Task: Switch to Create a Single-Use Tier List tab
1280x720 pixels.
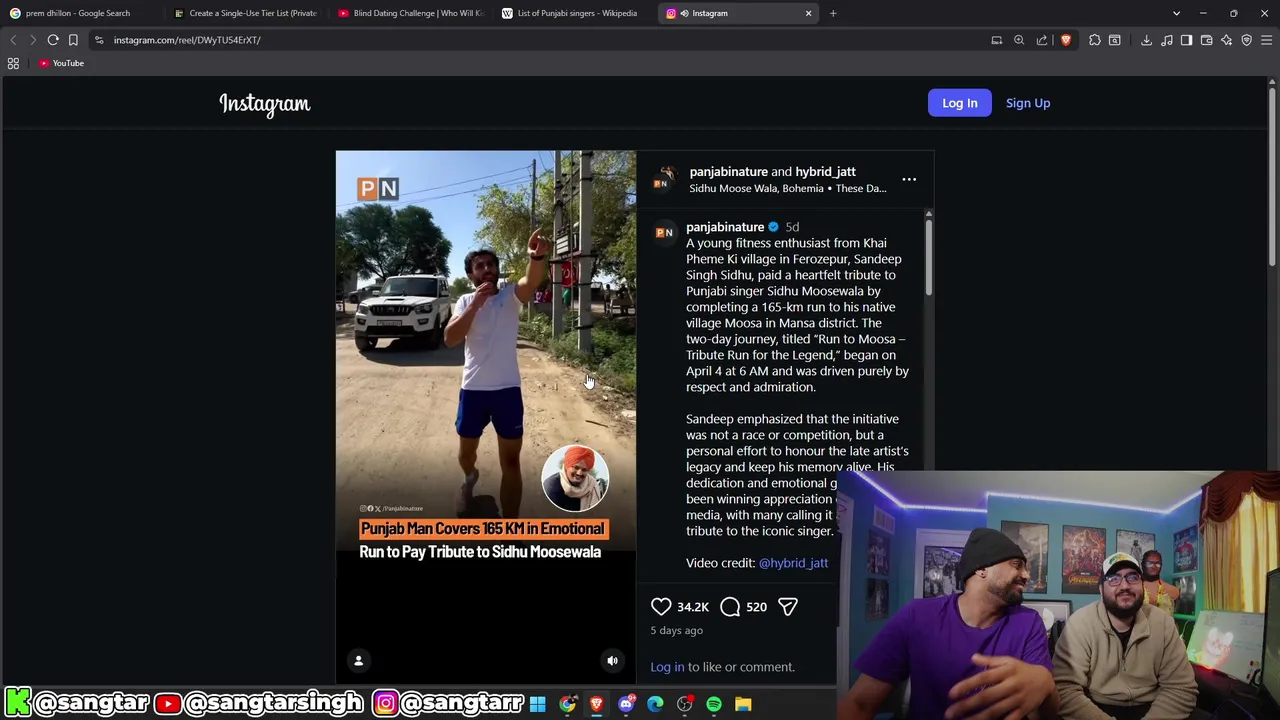Action: [245, 13]
